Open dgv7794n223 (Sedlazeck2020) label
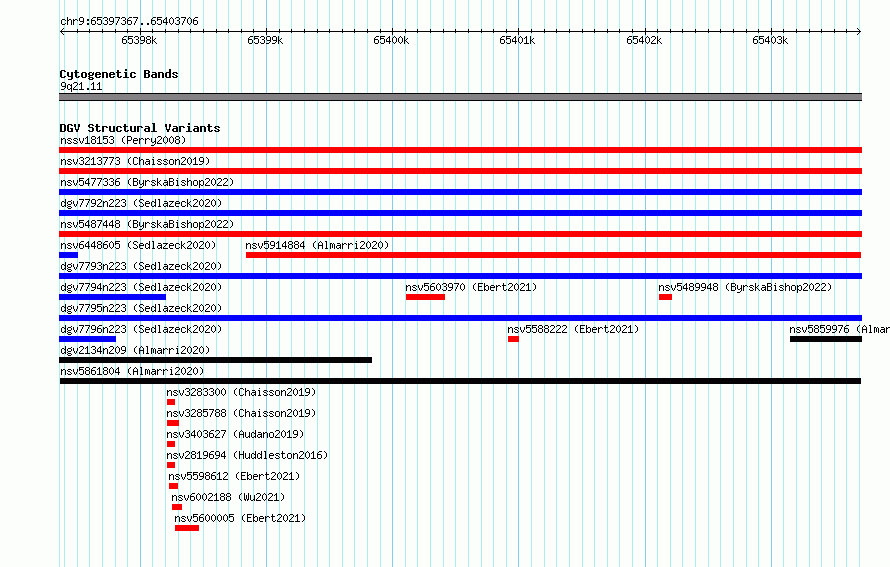Screen dimensions: 890x567 (141, 287)
